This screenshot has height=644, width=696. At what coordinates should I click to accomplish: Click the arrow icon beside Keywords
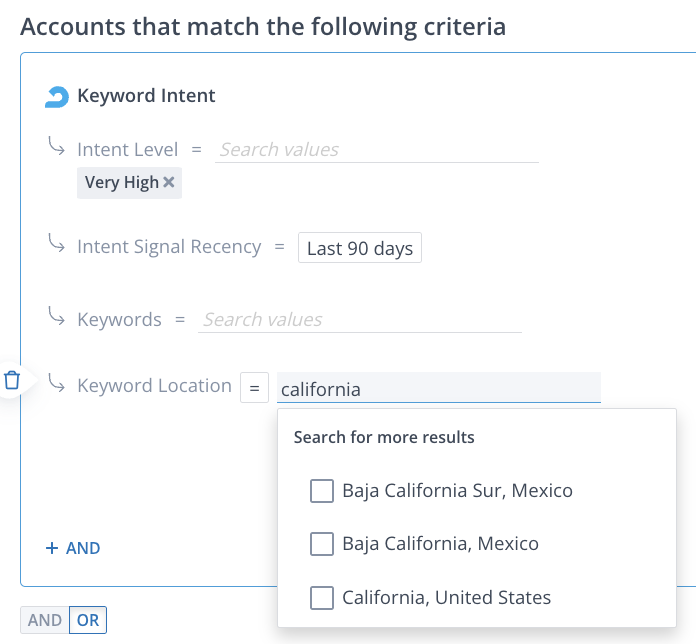57,316
